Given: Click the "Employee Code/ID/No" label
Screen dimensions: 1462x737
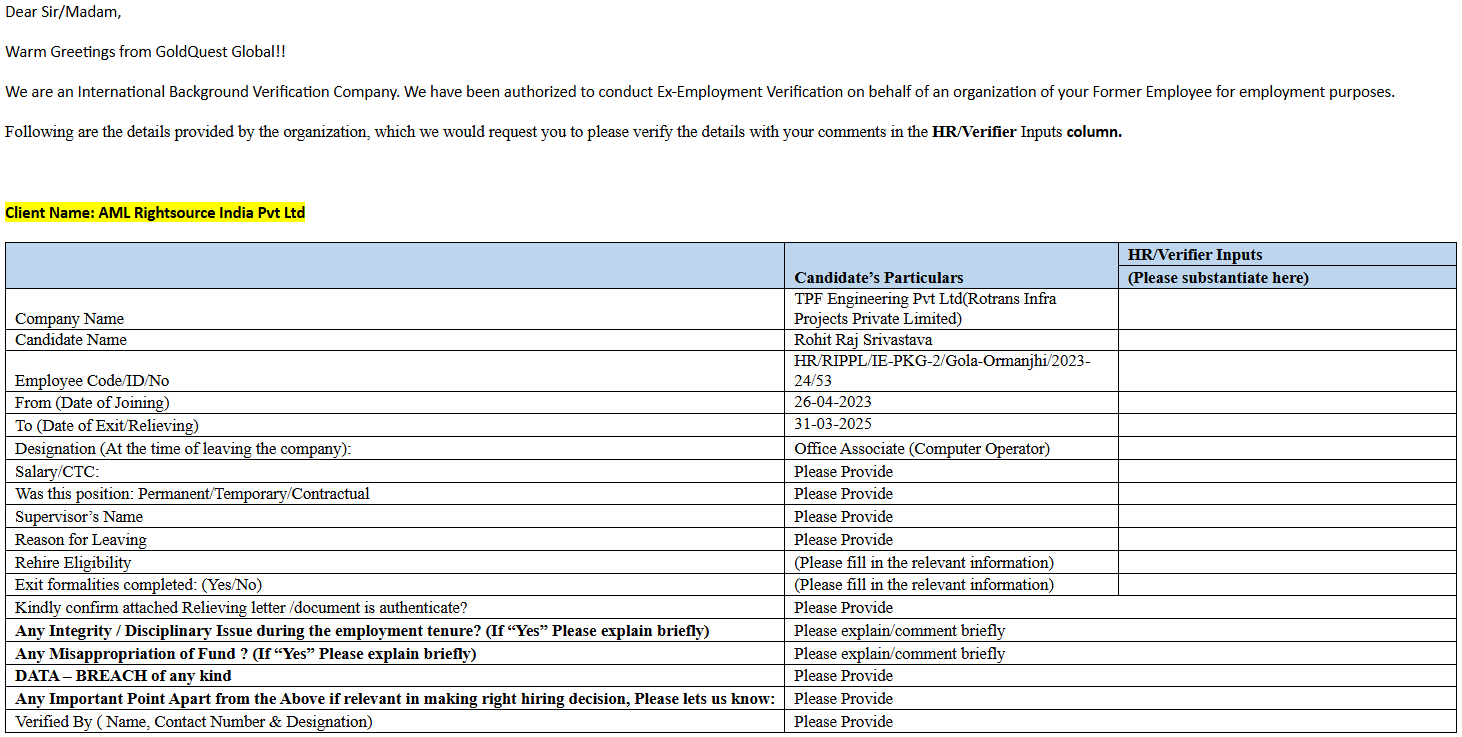Looking at the screenshot, I should 92,381.
